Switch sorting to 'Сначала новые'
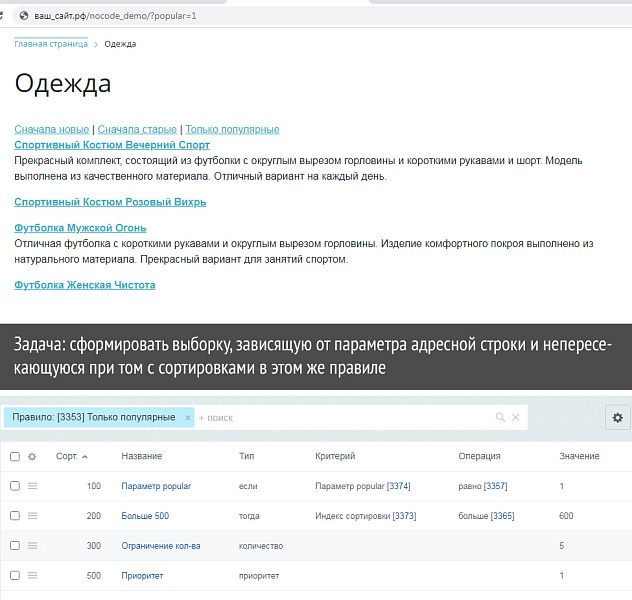Screen dimensions: 632x600 [51, 129]
